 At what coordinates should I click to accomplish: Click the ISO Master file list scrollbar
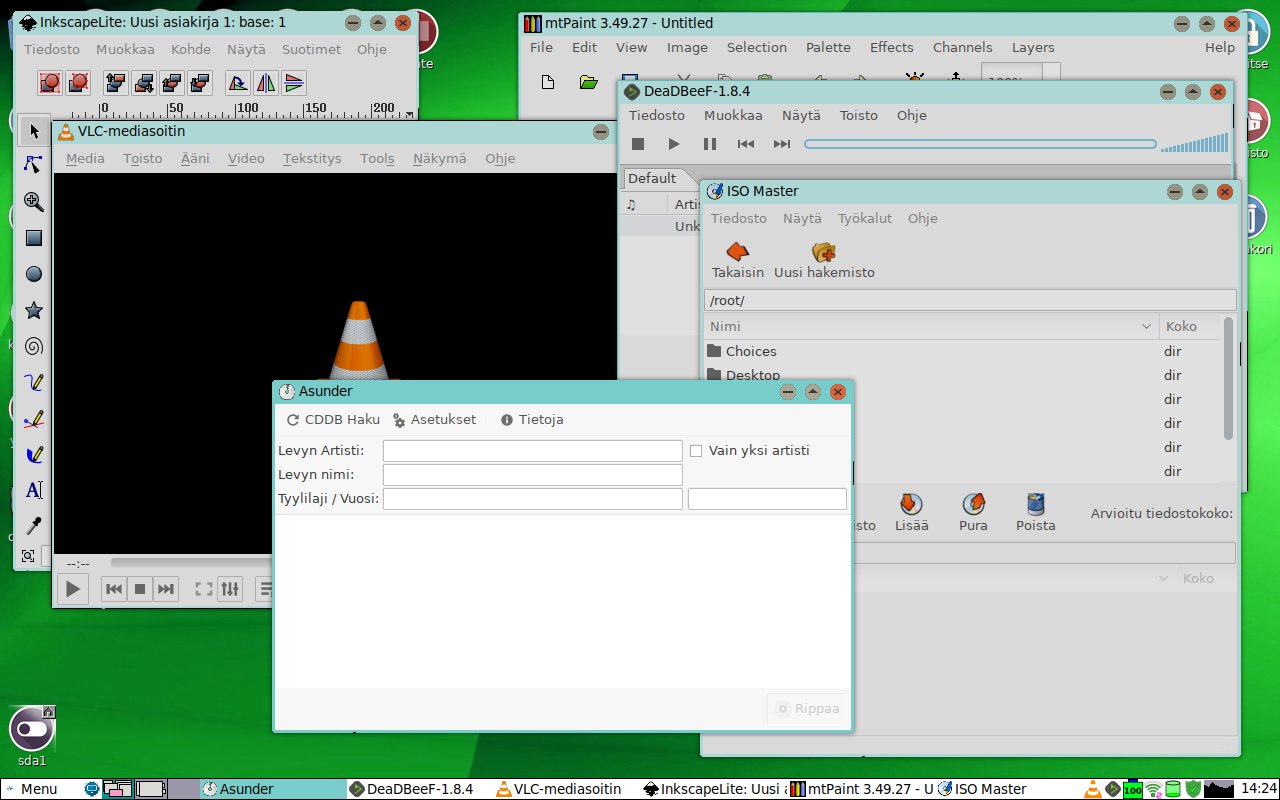tap(1229, 380)
